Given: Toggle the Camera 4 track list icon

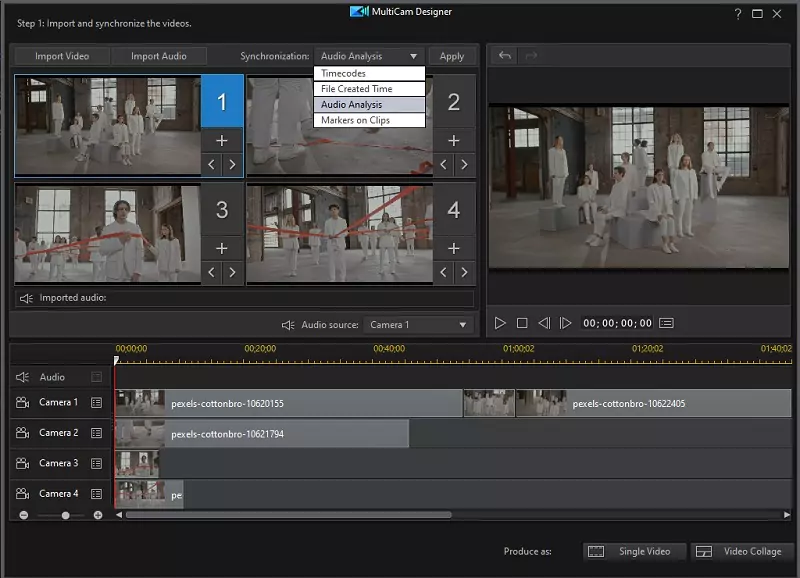Looking at the screenshot, I should point(97,493).
